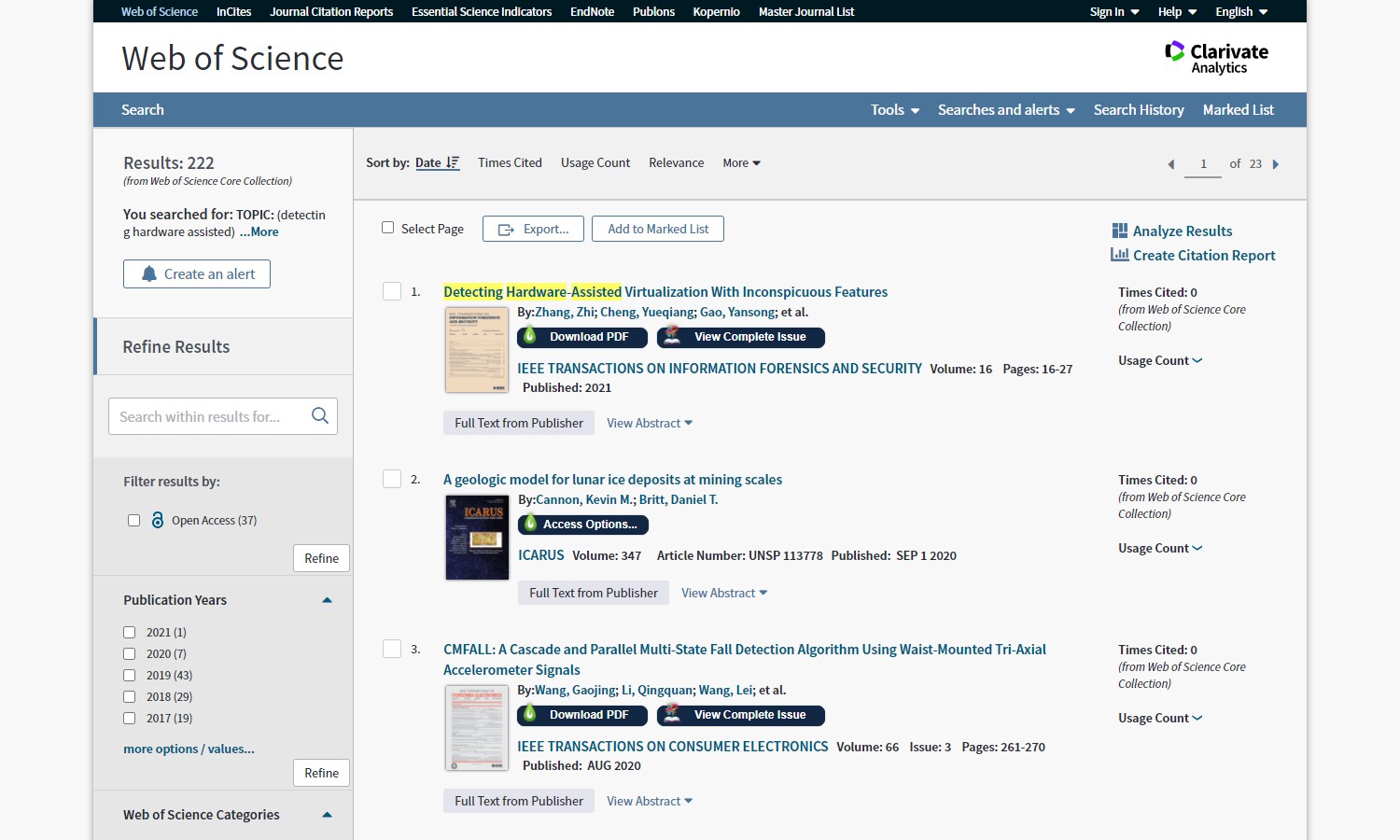Open the ICARUS journal cover thumbnail
This screenshot has height=840, width=1400.
pos(477,538)
